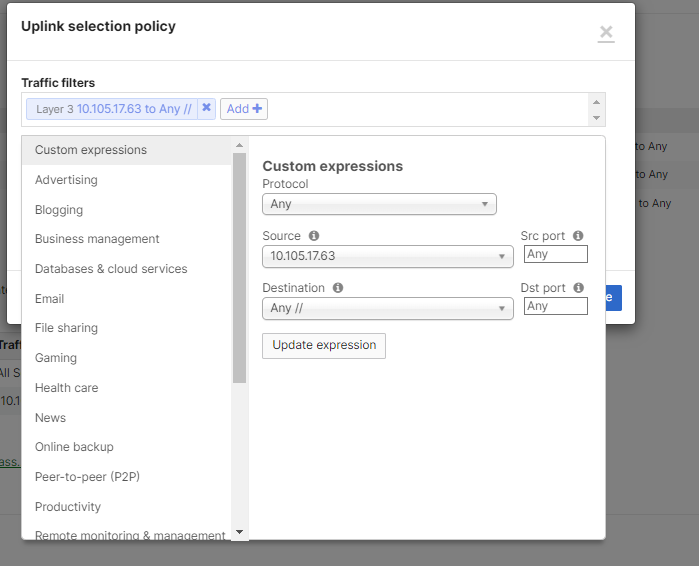Click the Dst port info icon

pyautogui.click(x=579, y=288)
